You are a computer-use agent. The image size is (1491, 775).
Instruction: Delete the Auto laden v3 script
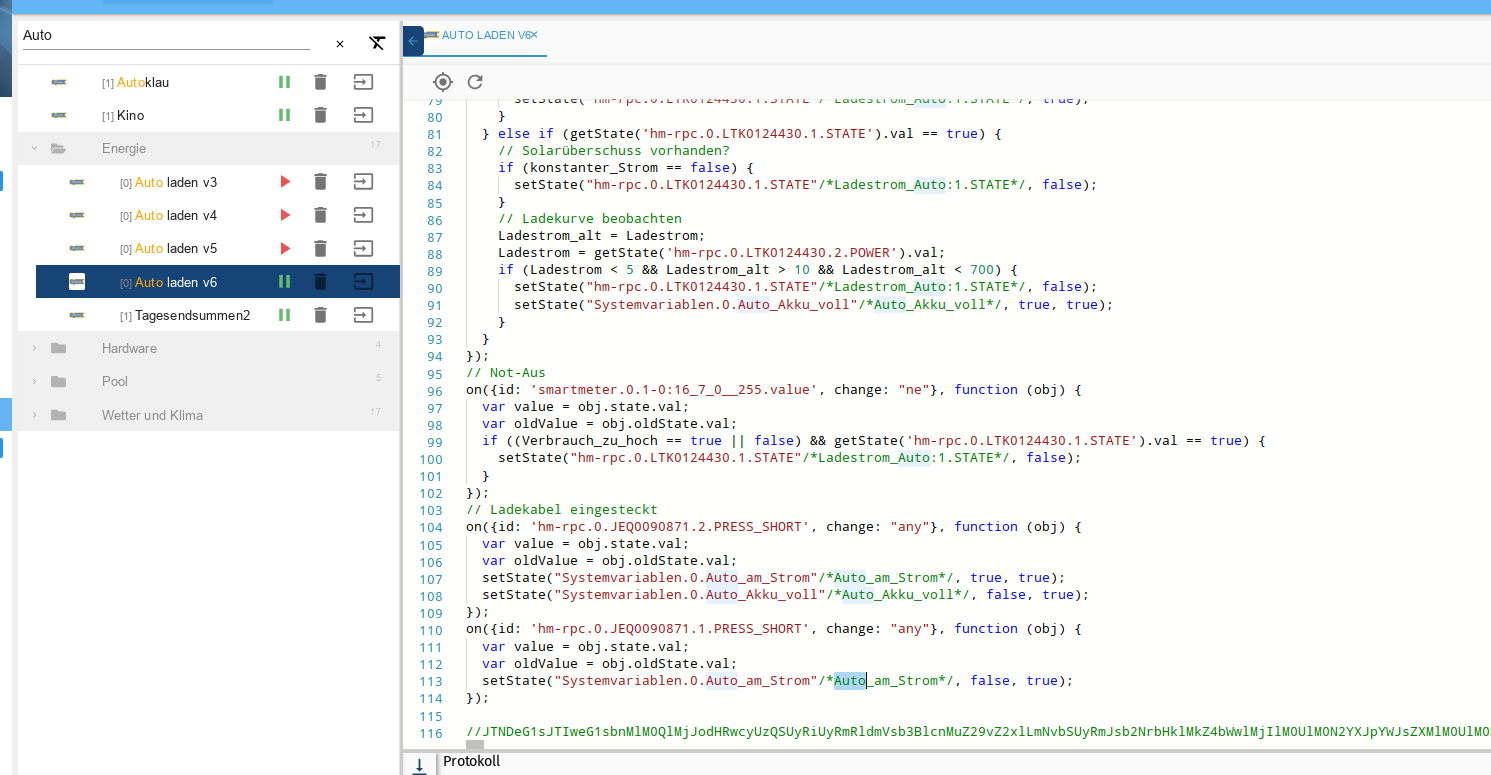(320, 182)
